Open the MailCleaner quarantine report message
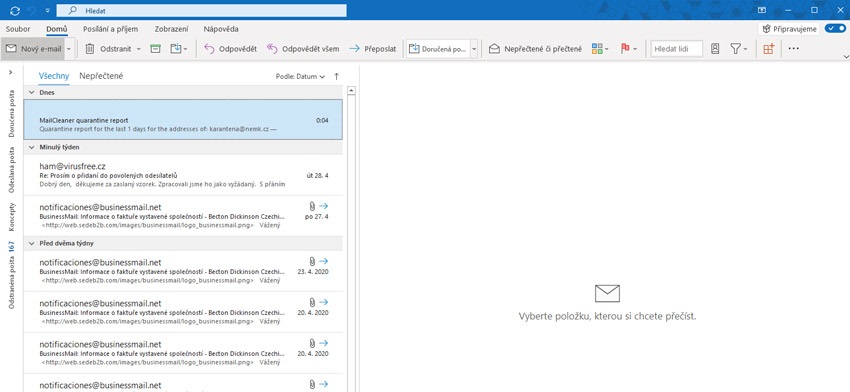The height and width of the screenshot is (392, 850). (x=183, y=119)
